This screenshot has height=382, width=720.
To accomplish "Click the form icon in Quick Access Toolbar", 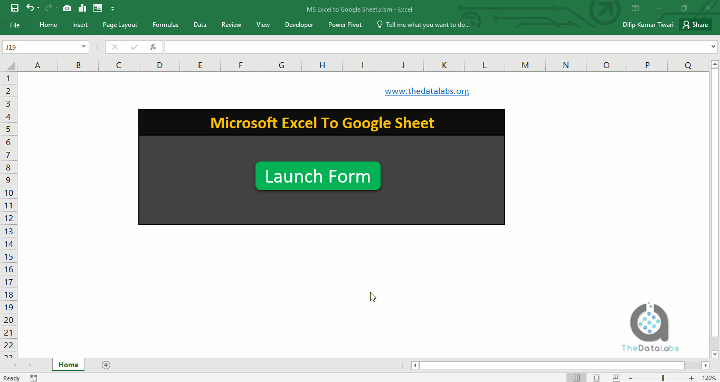I will coord(97,8).
